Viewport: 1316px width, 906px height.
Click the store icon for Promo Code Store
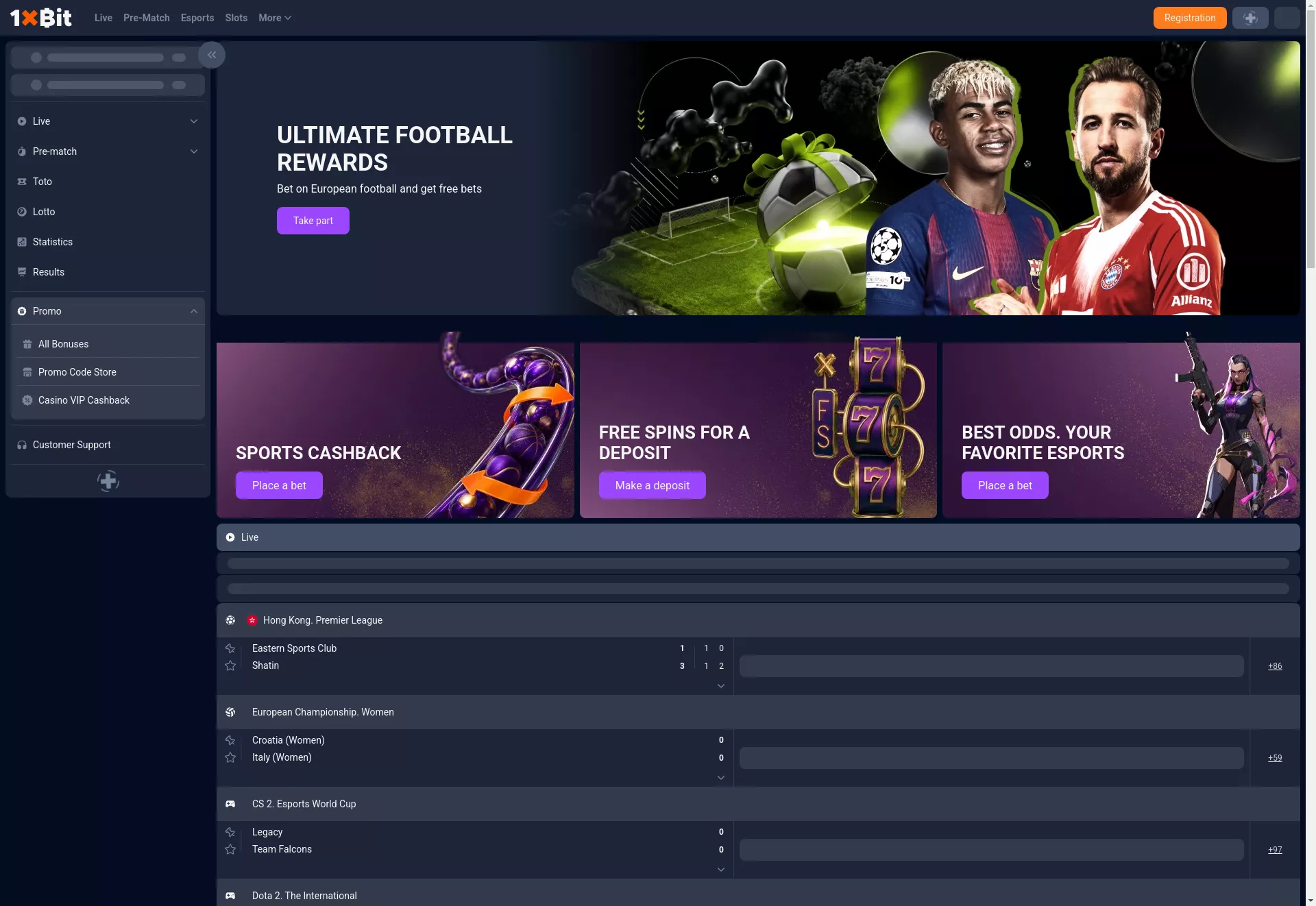pyautogui.click(x=27, y=372)
